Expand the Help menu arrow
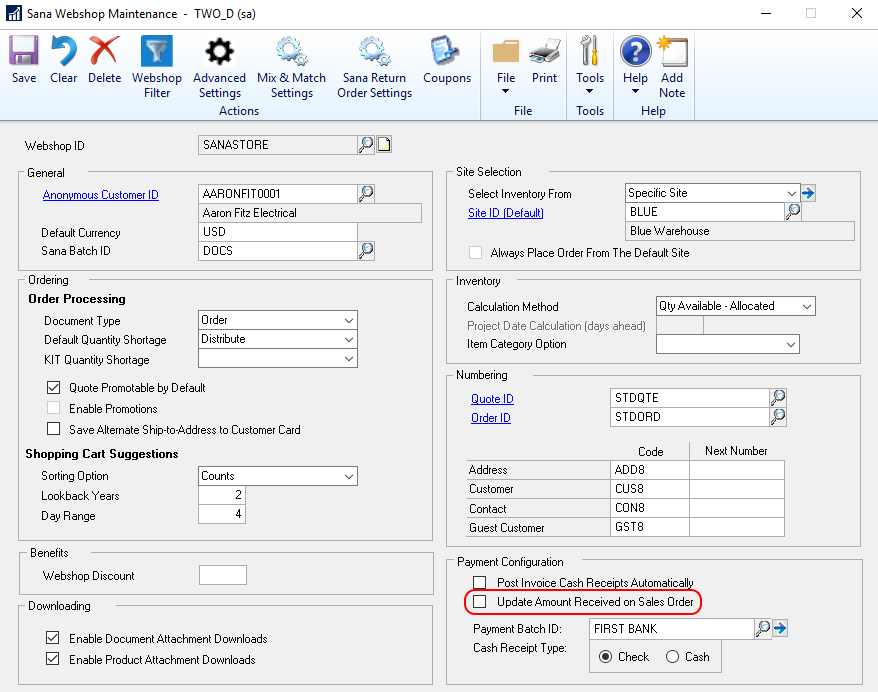The height and width of the screenshot is (692, 878). pos(635,91)
